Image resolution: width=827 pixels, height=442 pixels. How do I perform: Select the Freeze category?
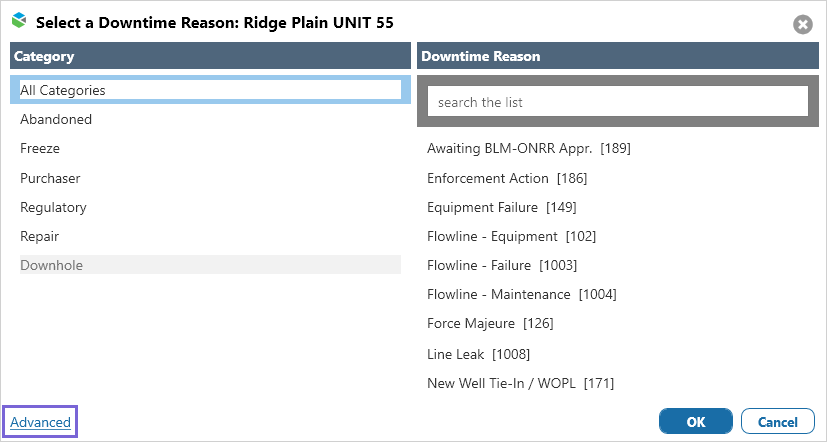coord(40,148)
